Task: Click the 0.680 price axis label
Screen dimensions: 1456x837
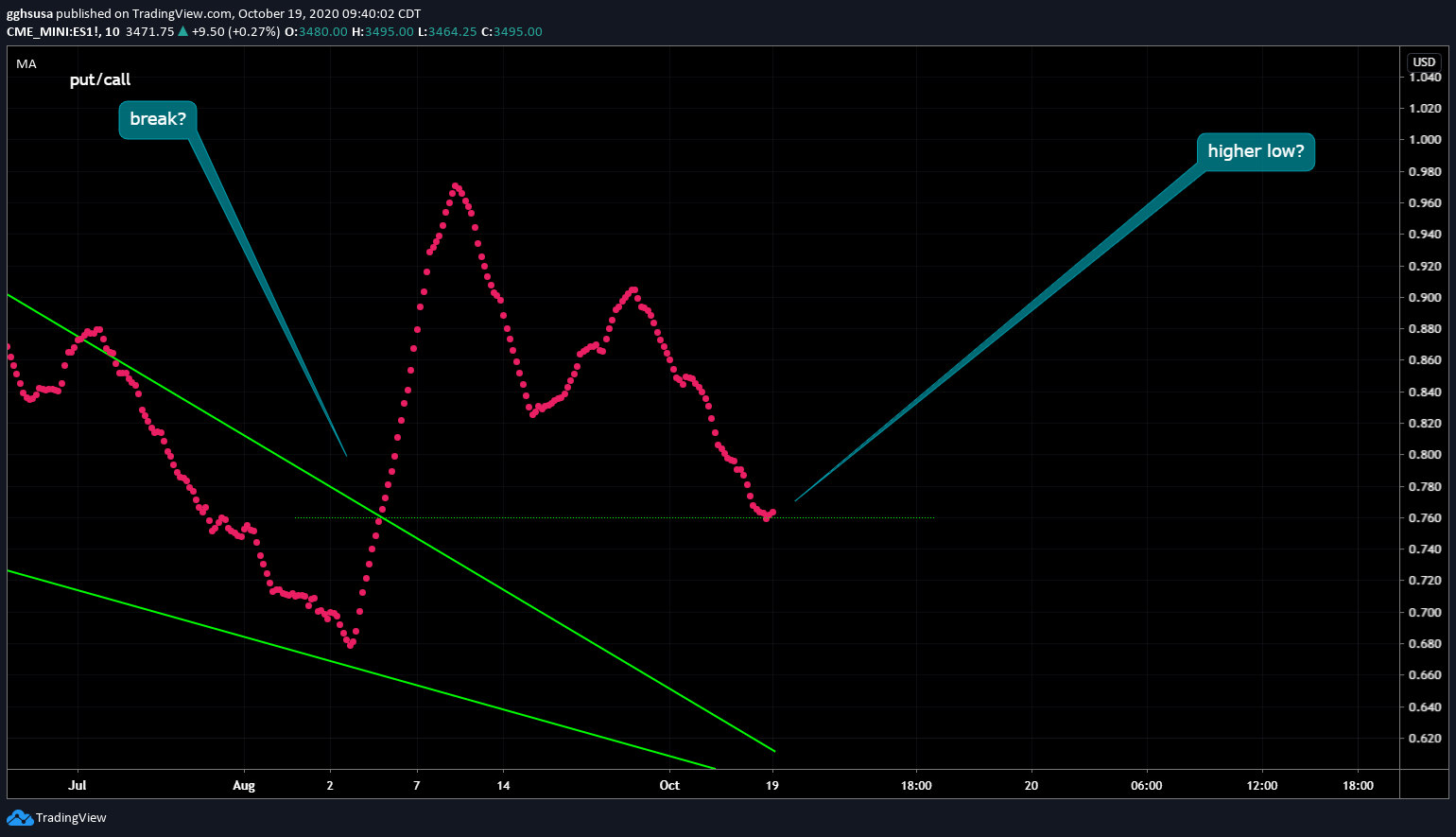Action: (x=1425, y=644)
